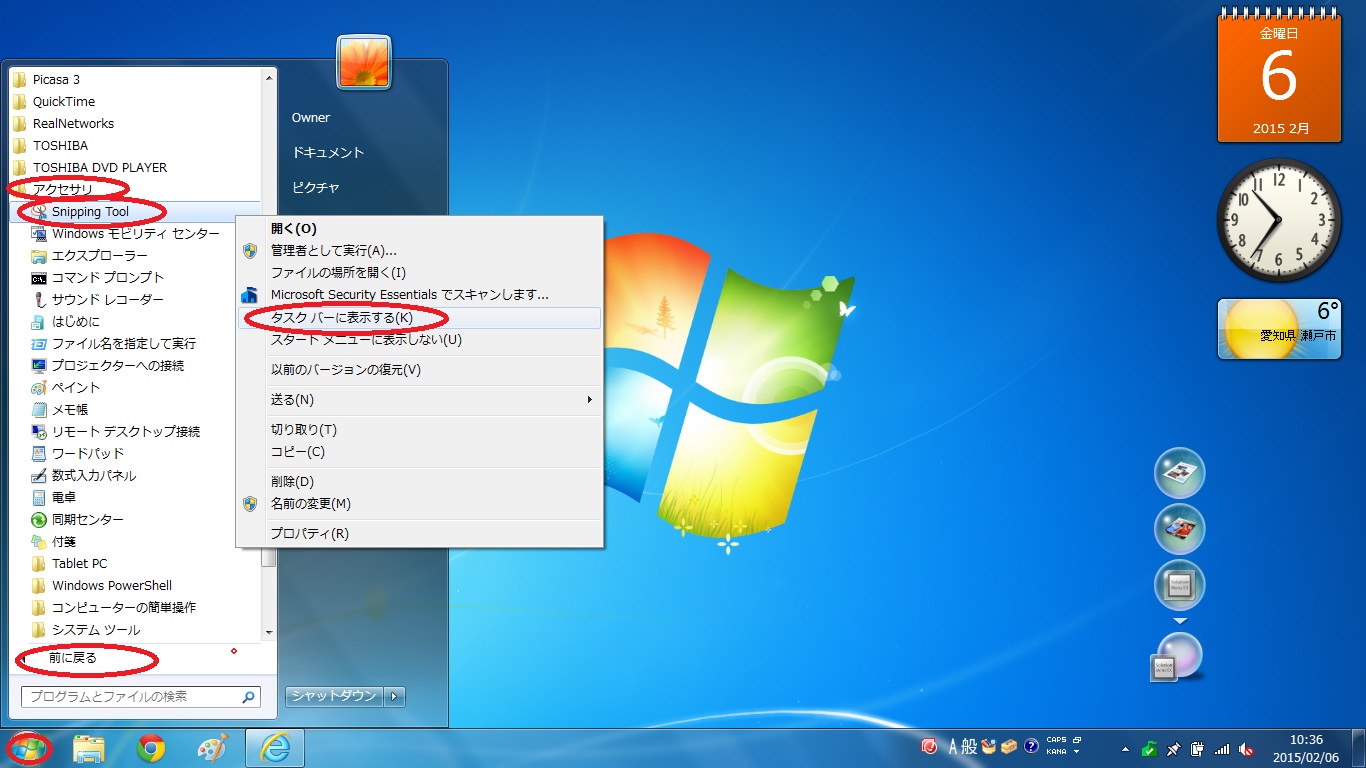The image size is (1366, 768).
Task: Click the triangle below bubble launchers
Action: pos(1180,621)
